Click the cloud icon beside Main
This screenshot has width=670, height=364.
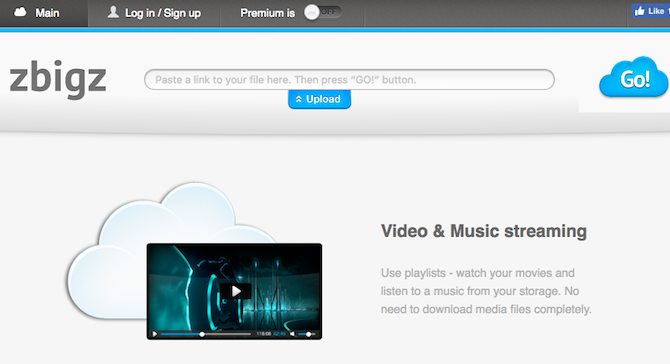click(x=20, y=12)
